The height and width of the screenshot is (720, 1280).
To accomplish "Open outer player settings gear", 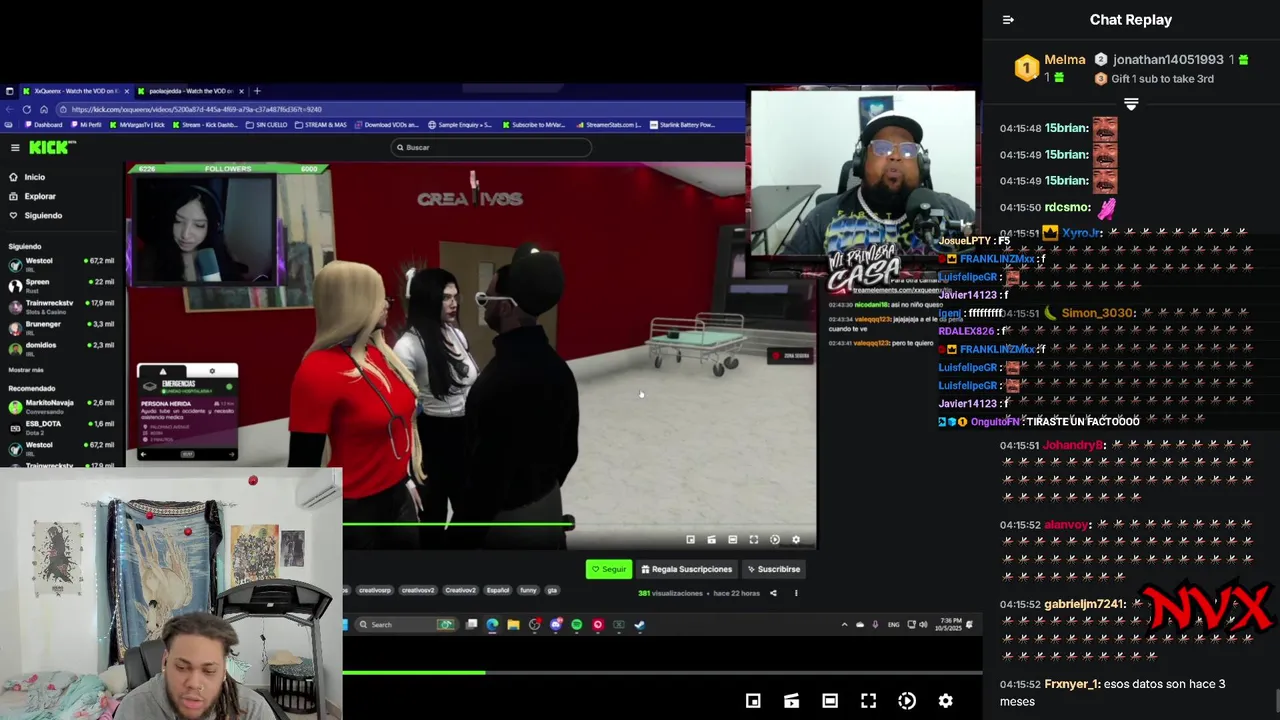I will point(945,701).
